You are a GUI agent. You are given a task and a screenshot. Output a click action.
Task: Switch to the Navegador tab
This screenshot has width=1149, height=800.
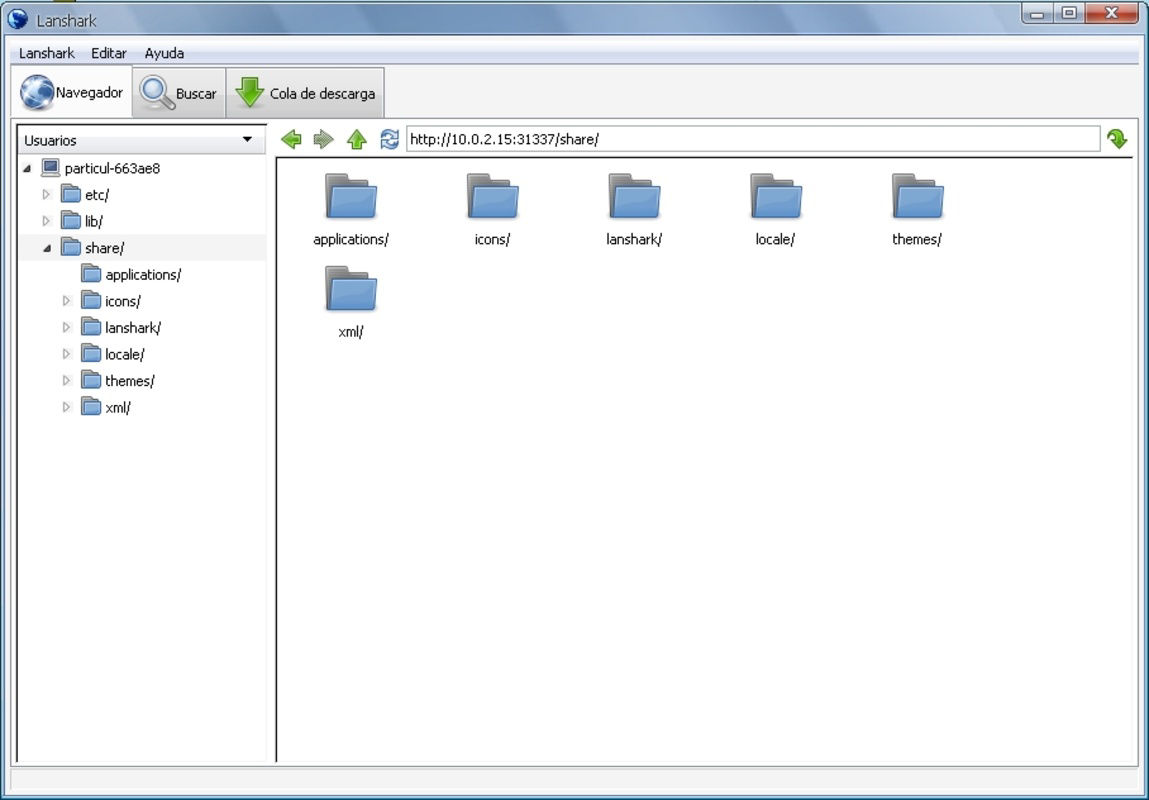coord(72,92)
